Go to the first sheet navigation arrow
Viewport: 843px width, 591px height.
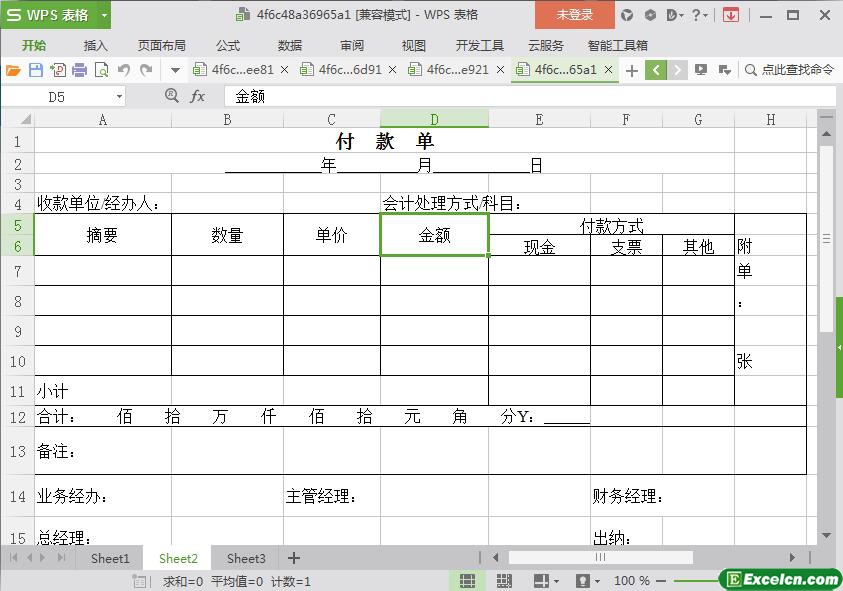point(14,558)
